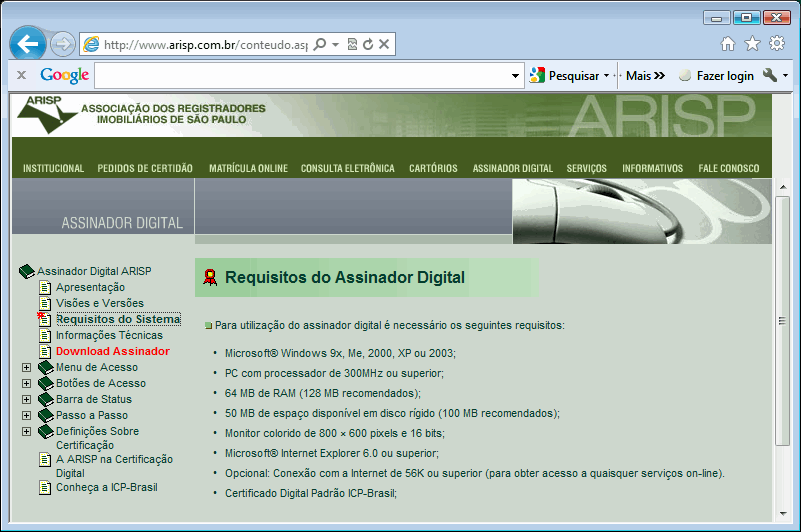The height and width of the screenshot is (532, 801).
Task: Click the Informações Técnicas document icon
Action: click(45, 335)
